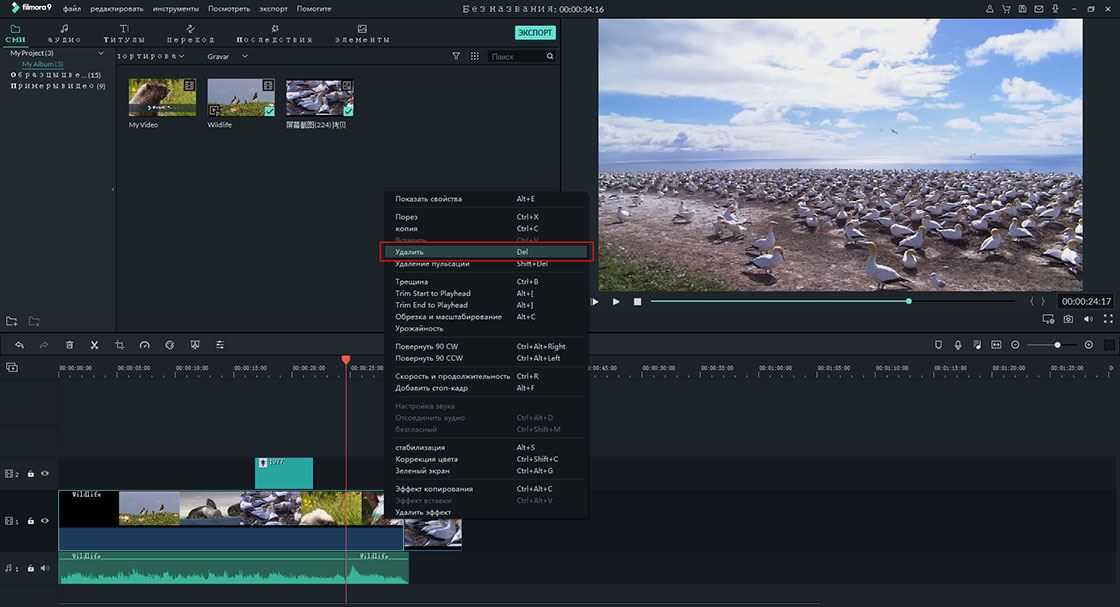
Task: Hide video track 2 with eye icon
Action: click(45, 474)
